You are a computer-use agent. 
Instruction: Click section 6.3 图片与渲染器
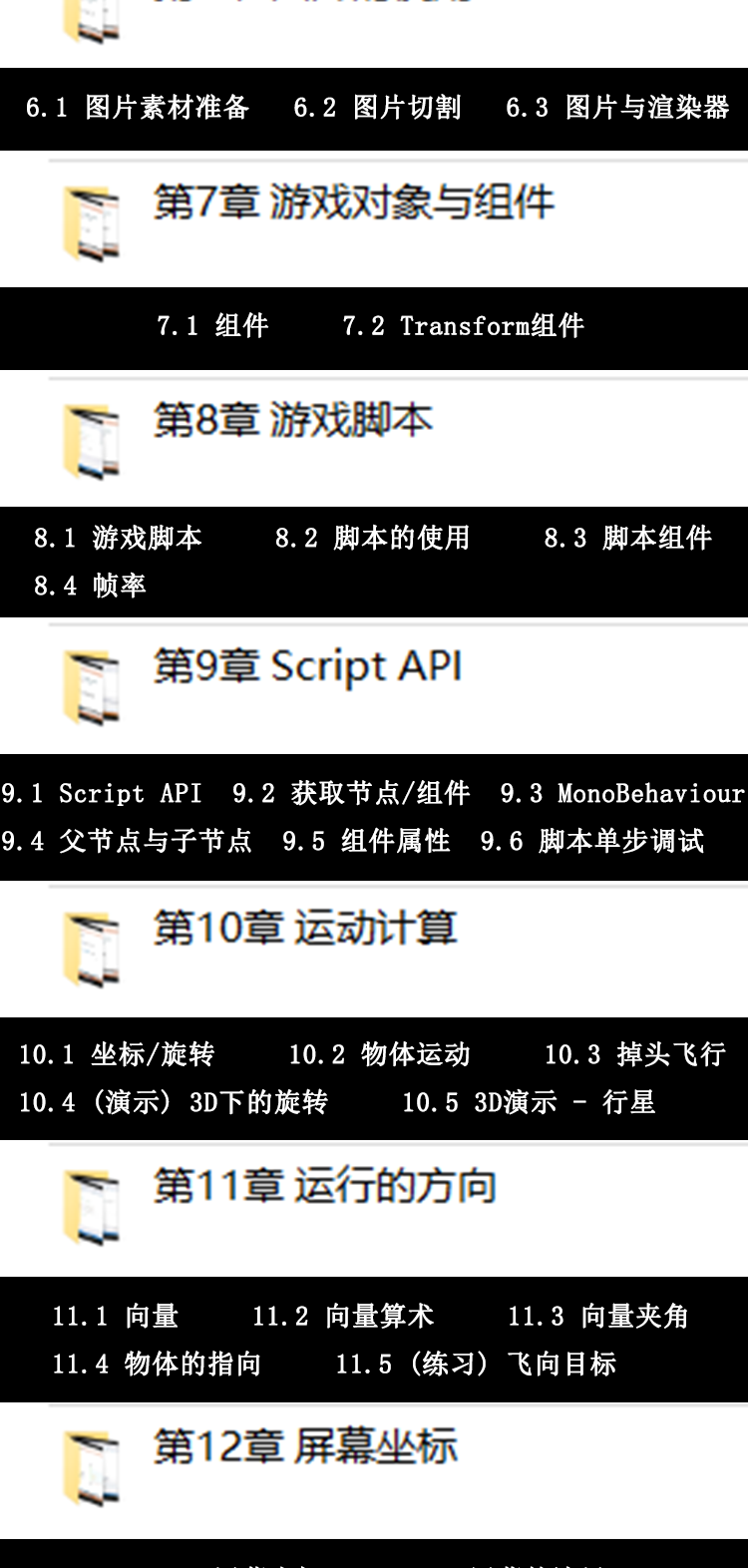tap(617, 108)
